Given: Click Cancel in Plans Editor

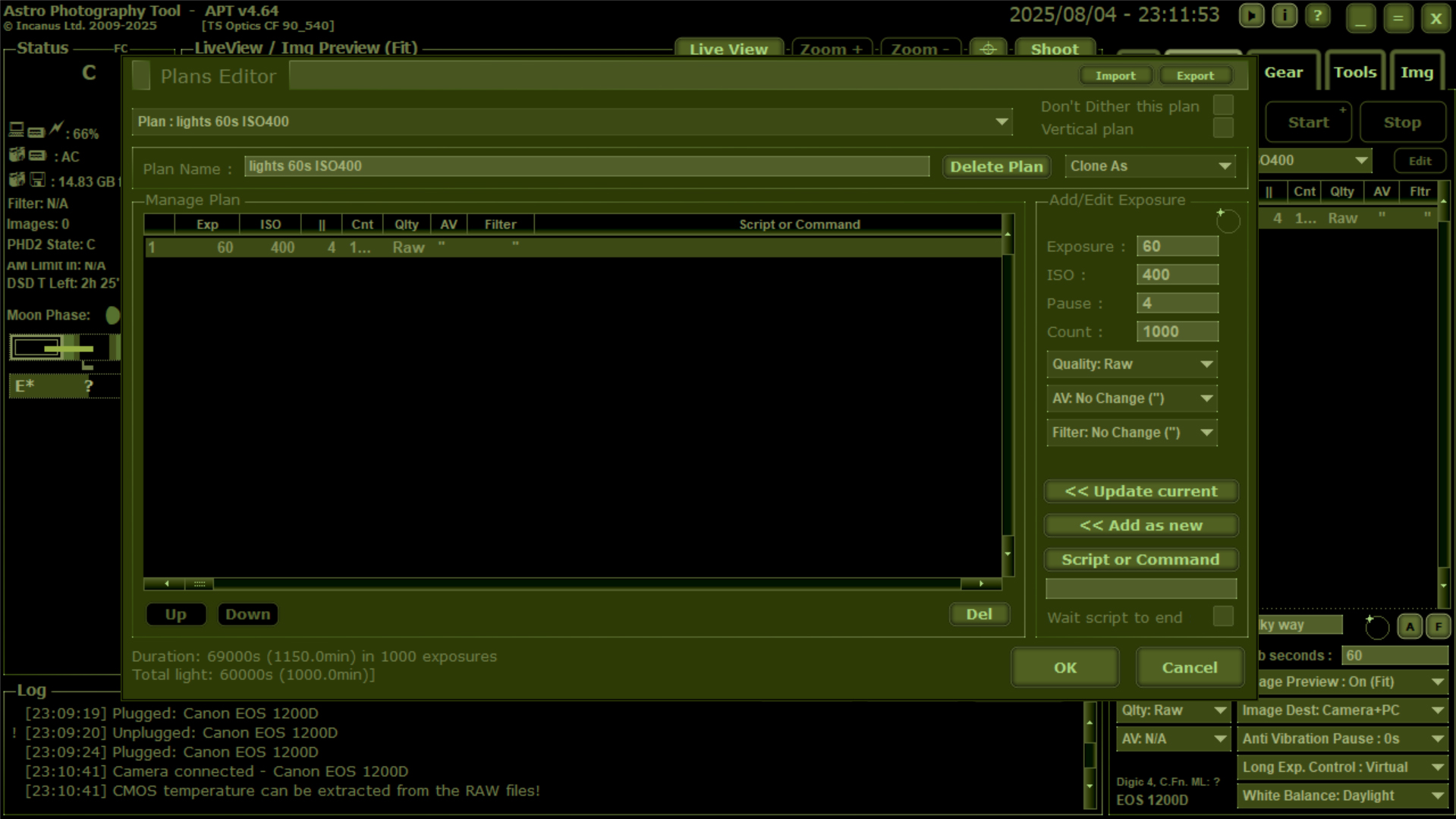Looking at the screenshot, I should (x=1189, y=667).
